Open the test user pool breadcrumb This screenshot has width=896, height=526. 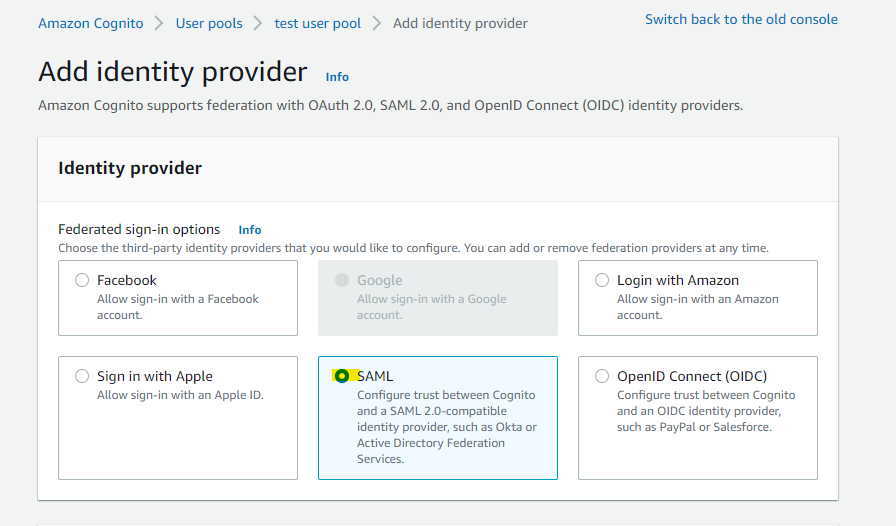tap(318, 23)
